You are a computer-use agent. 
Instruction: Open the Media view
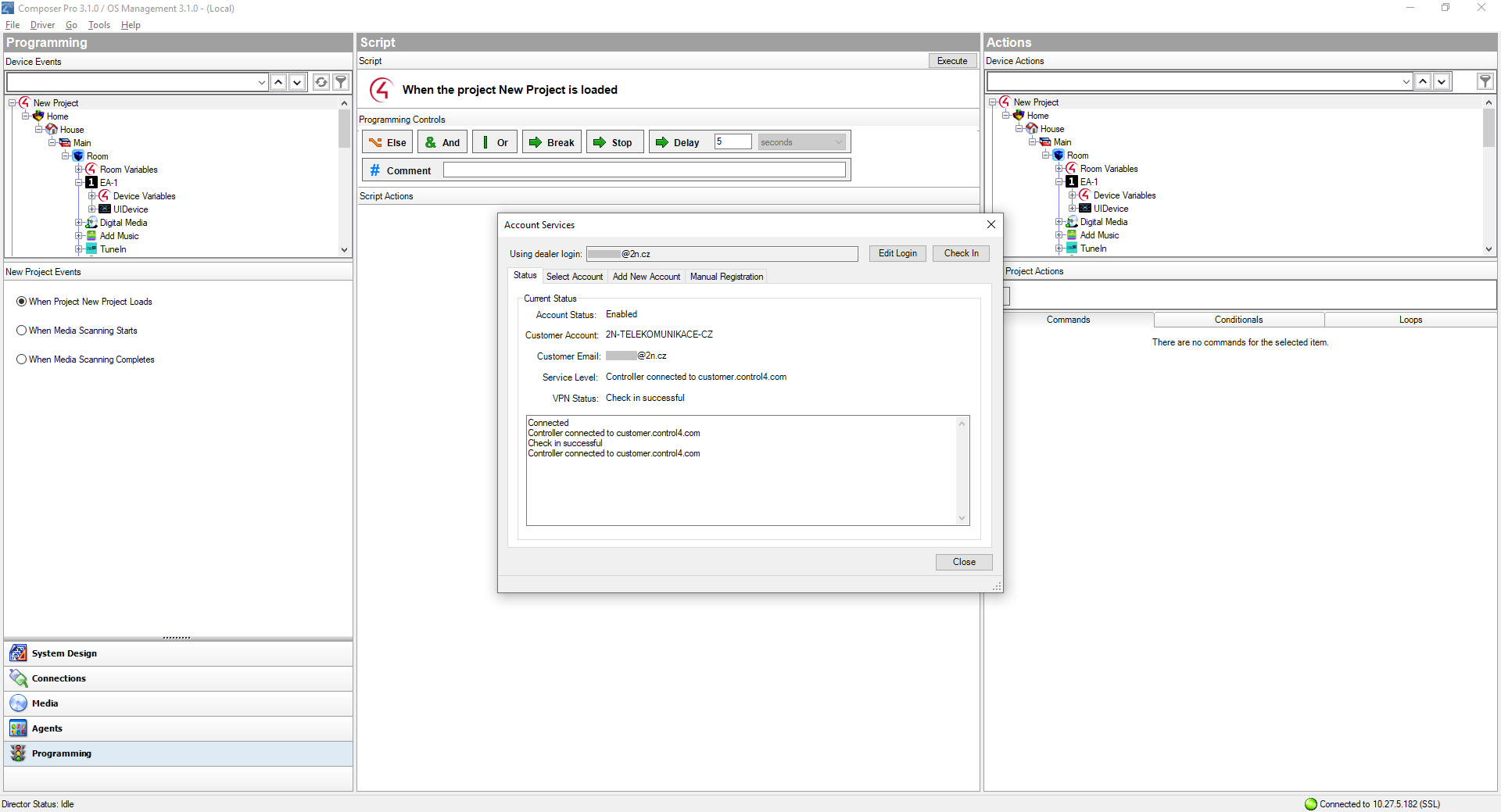pos(45,703)
